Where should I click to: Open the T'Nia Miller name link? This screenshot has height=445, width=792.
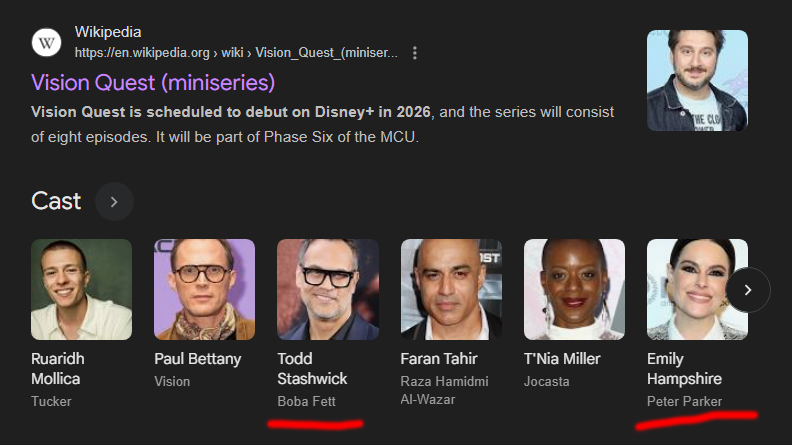(562, 359)
